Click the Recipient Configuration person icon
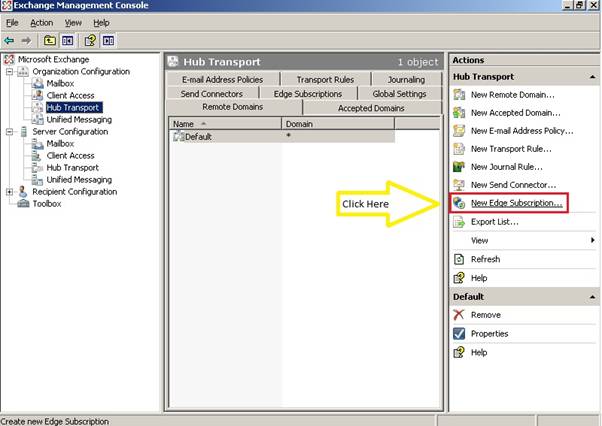Image resolution: width=602 pixels, height=426 pixels. (x=23, y=191)
